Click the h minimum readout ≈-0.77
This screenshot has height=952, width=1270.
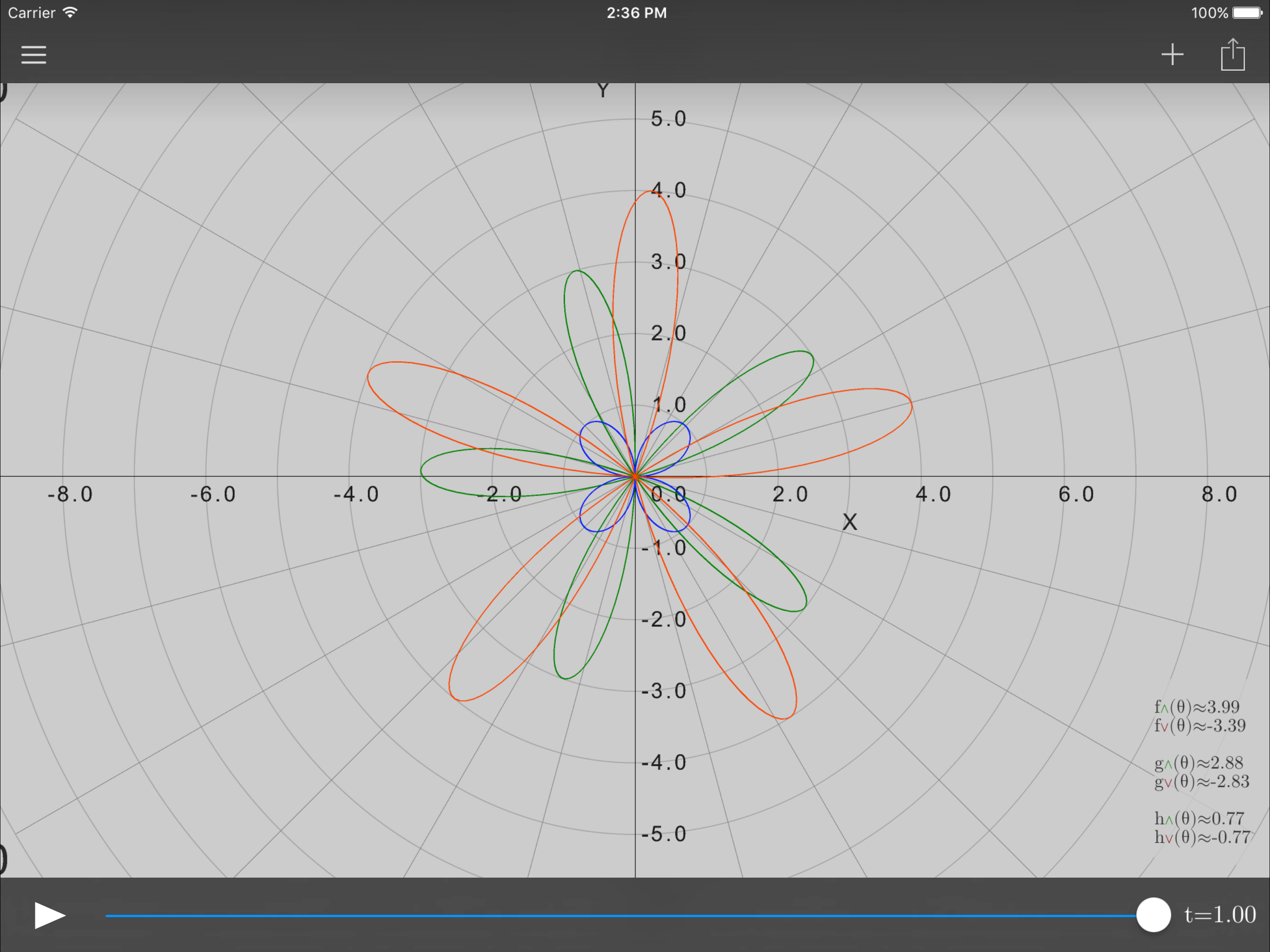(1202, 837)
